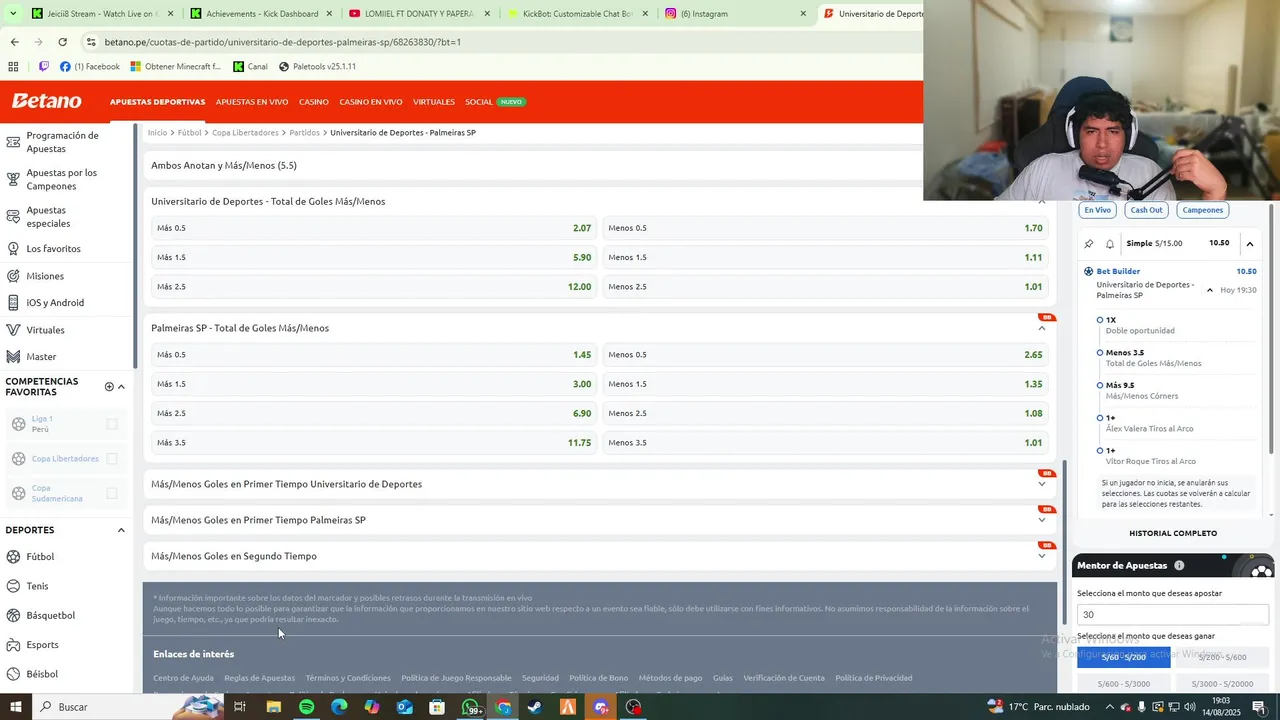Open the Copa Libertadores breadcrumb link
The height and width of the screenshot is (720, 1280).
coord(245,133)
